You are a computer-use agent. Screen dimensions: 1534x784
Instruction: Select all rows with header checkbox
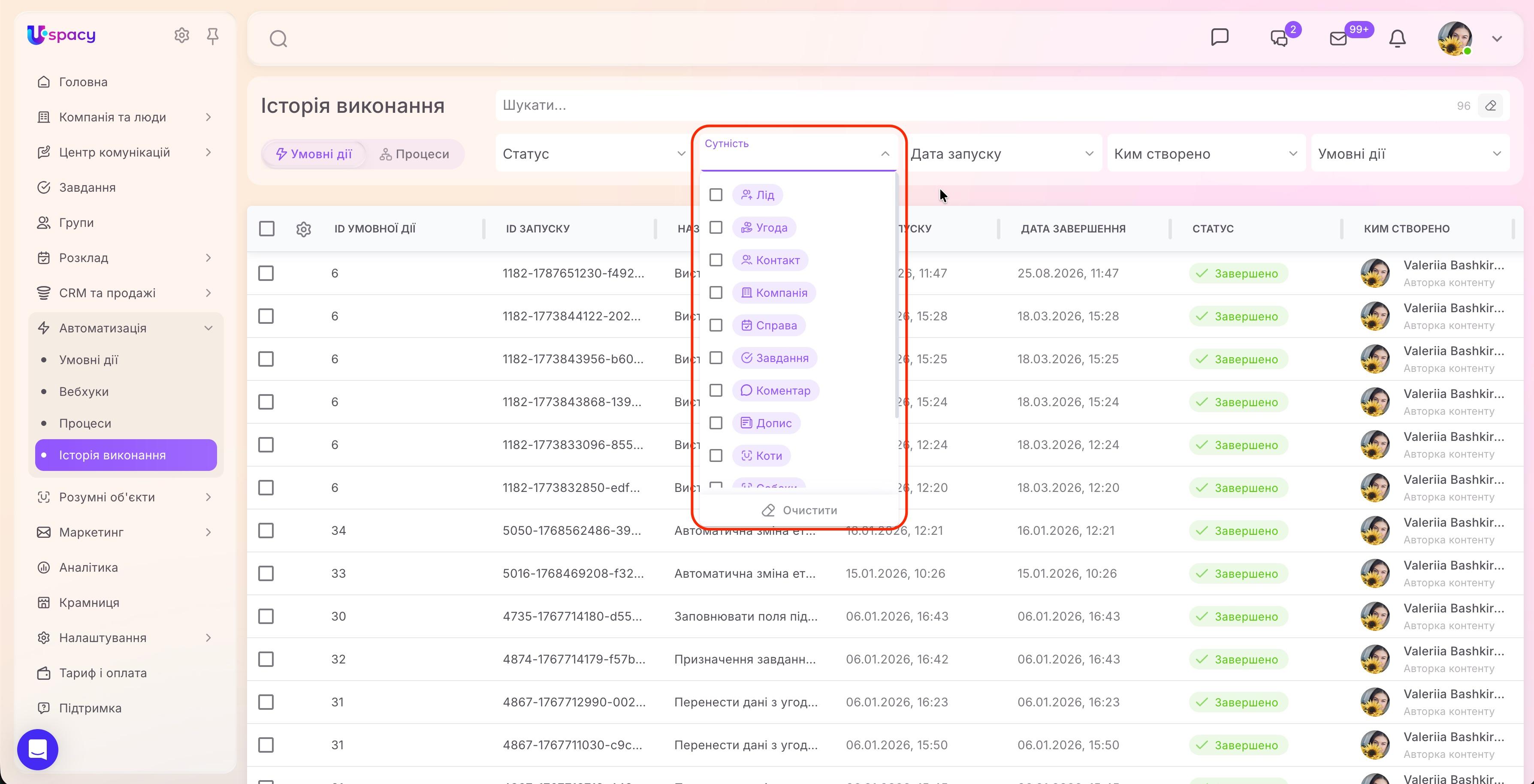(267, 229)
